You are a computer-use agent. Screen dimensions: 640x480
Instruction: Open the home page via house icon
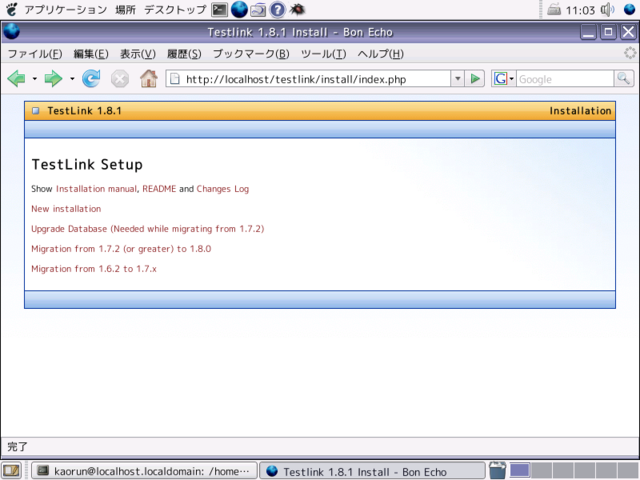149,78
